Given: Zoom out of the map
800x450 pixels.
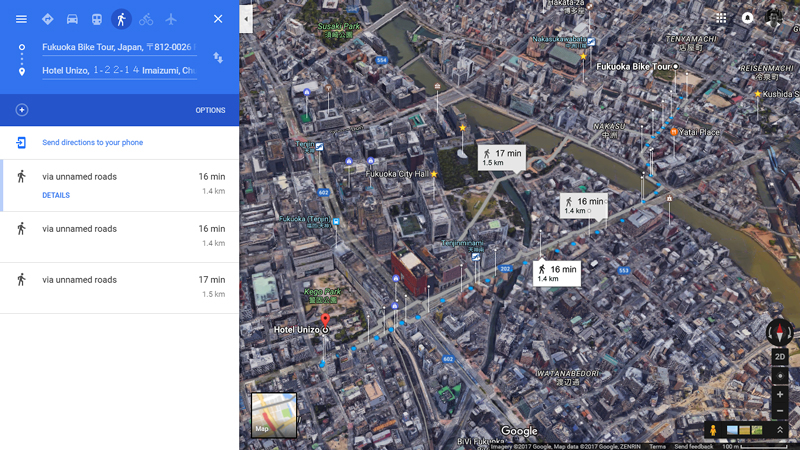Looking at the screenshot, I should [780, 411].
